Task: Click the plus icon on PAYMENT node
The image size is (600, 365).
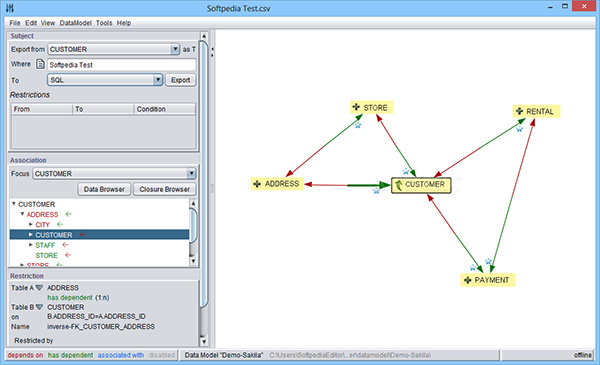Action: (467, 280)
